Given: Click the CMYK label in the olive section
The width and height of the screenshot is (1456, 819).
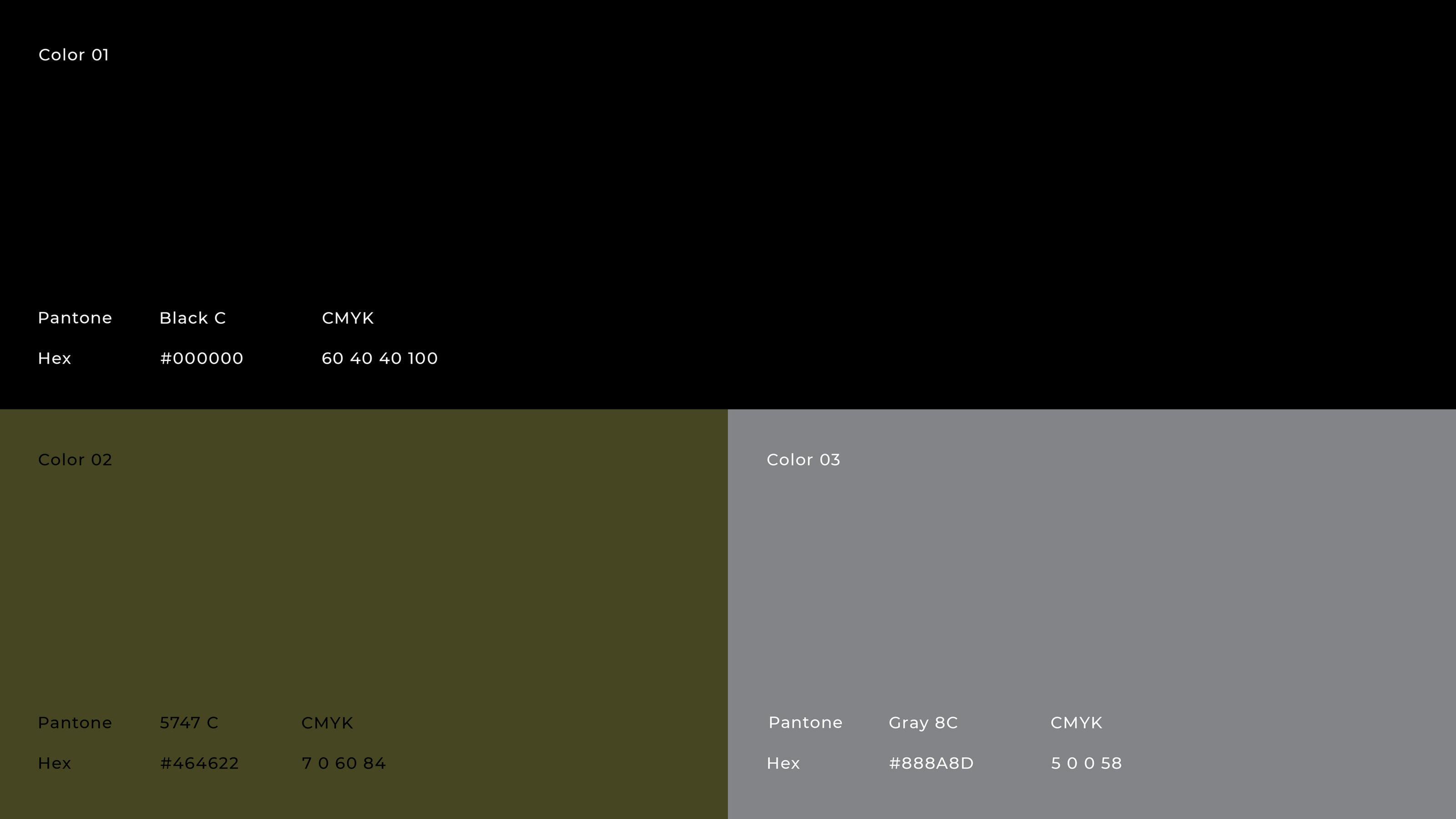Looking at the screenshot, I should pyautogui.click(x=327, y=723).
